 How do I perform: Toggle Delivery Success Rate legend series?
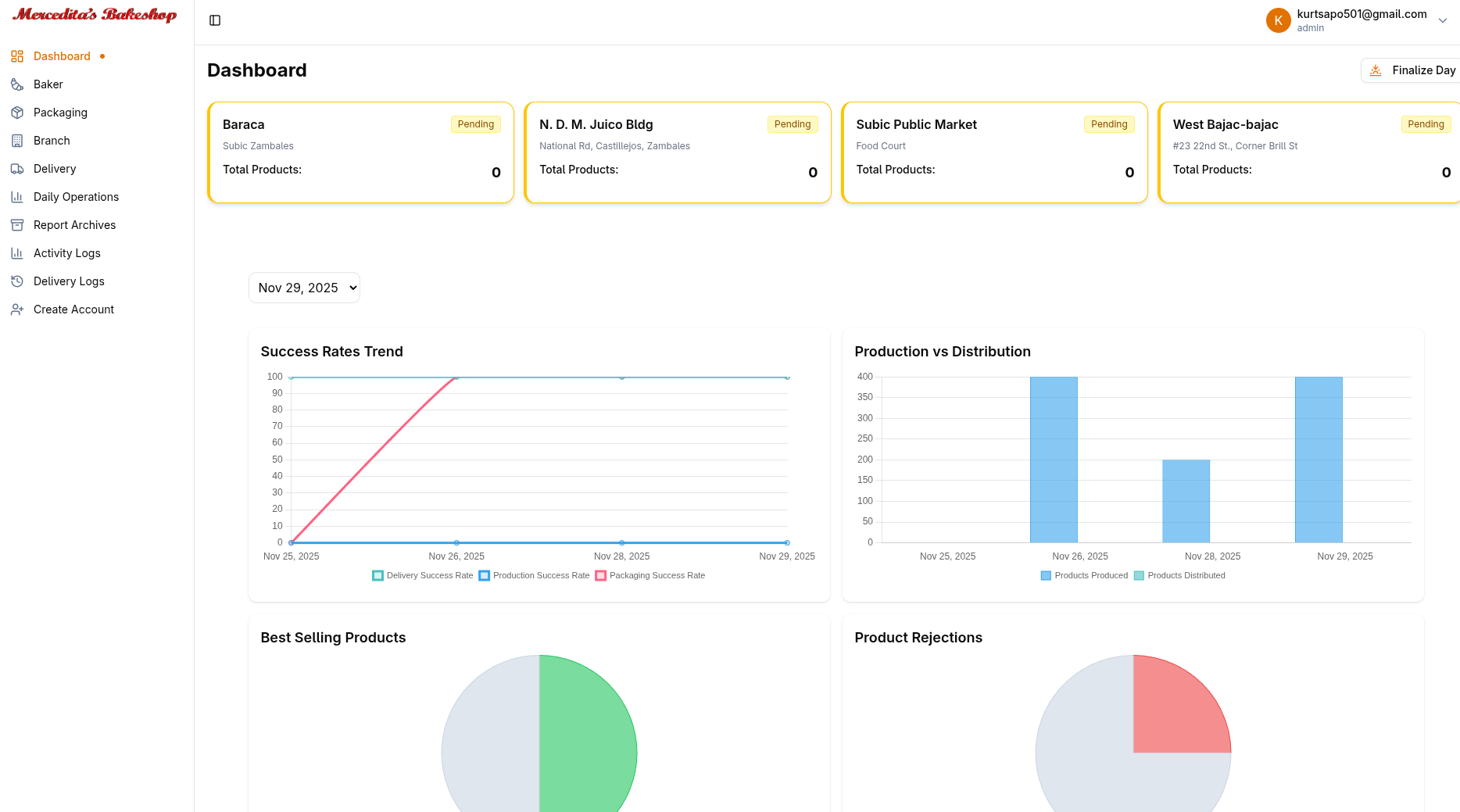coord(423,576)
